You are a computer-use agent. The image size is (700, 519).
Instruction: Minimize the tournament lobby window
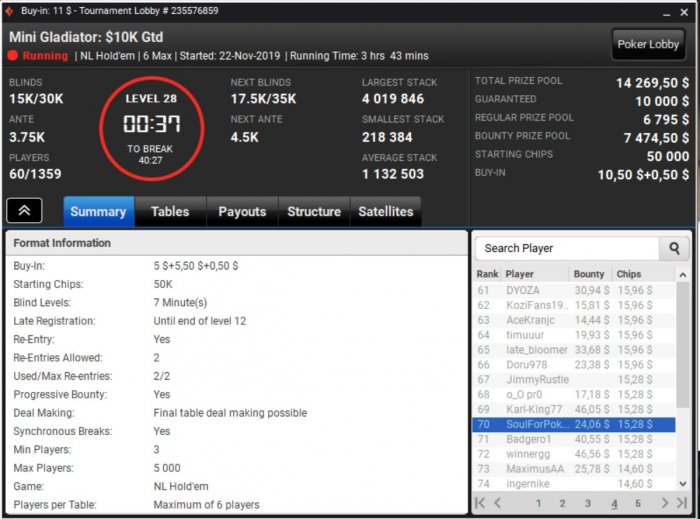point(667,13)
